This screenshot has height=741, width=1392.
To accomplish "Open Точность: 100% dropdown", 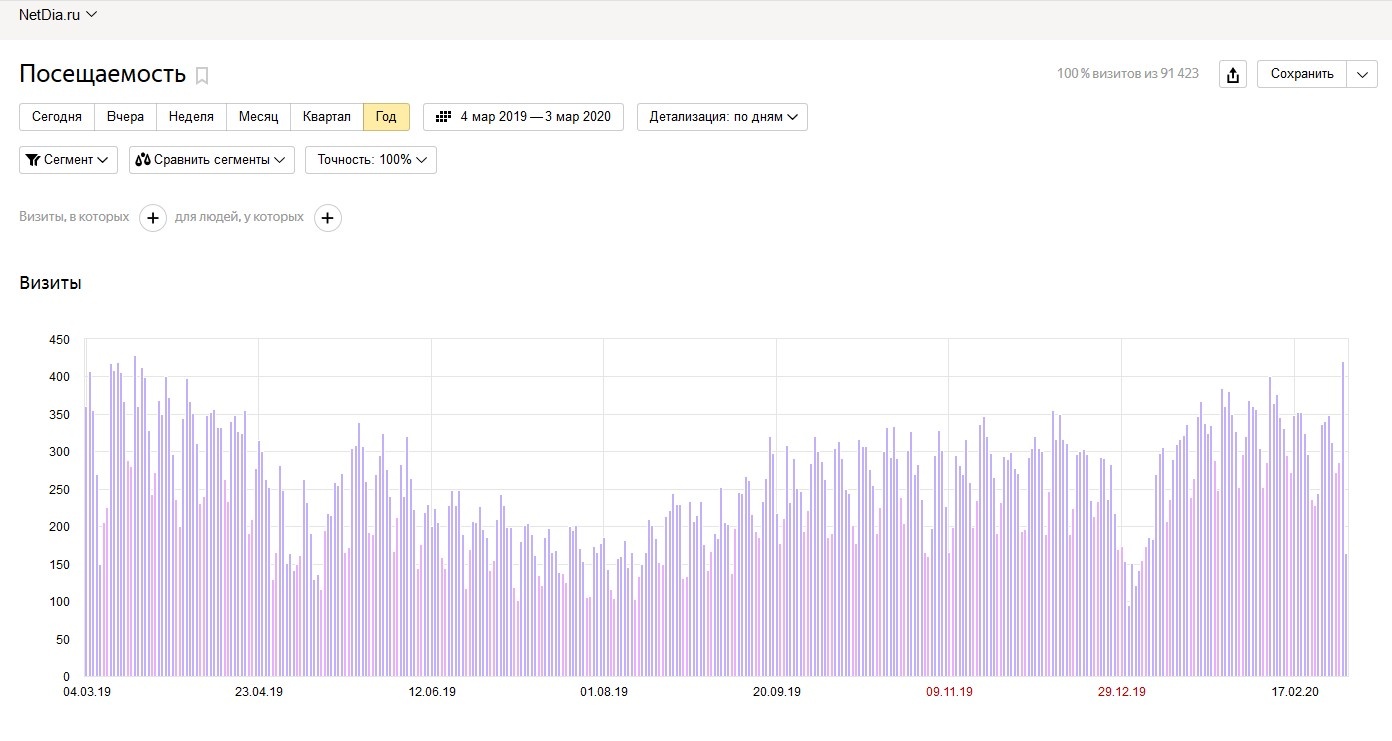I will pos(370,160).
